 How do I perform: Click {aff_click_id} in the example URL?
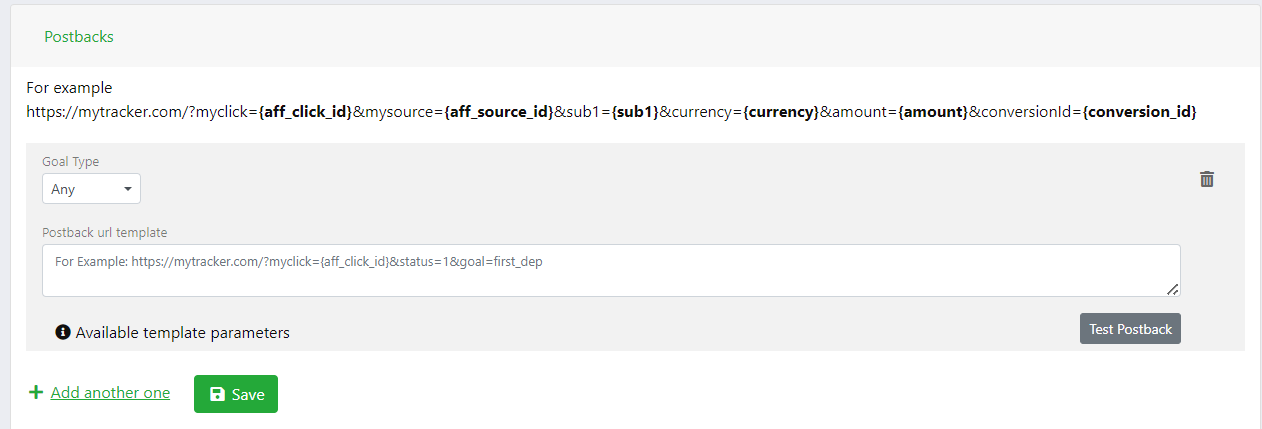[x=305, y=112]
